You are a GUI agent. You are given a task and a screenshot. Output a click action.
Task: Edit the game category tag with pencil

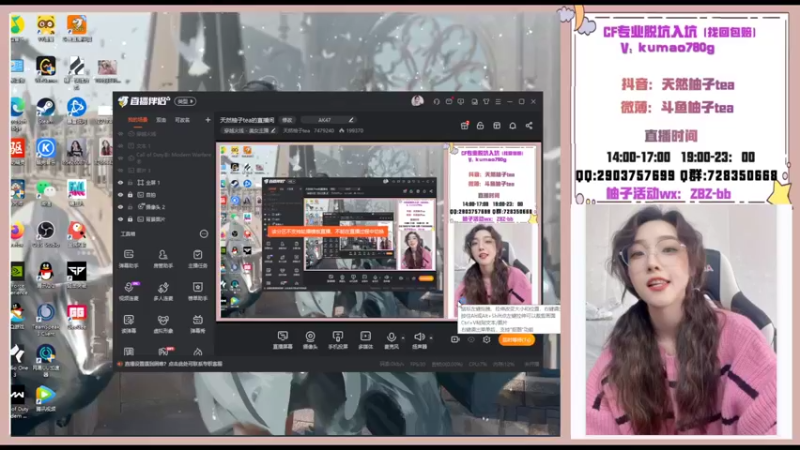point(249,131)
